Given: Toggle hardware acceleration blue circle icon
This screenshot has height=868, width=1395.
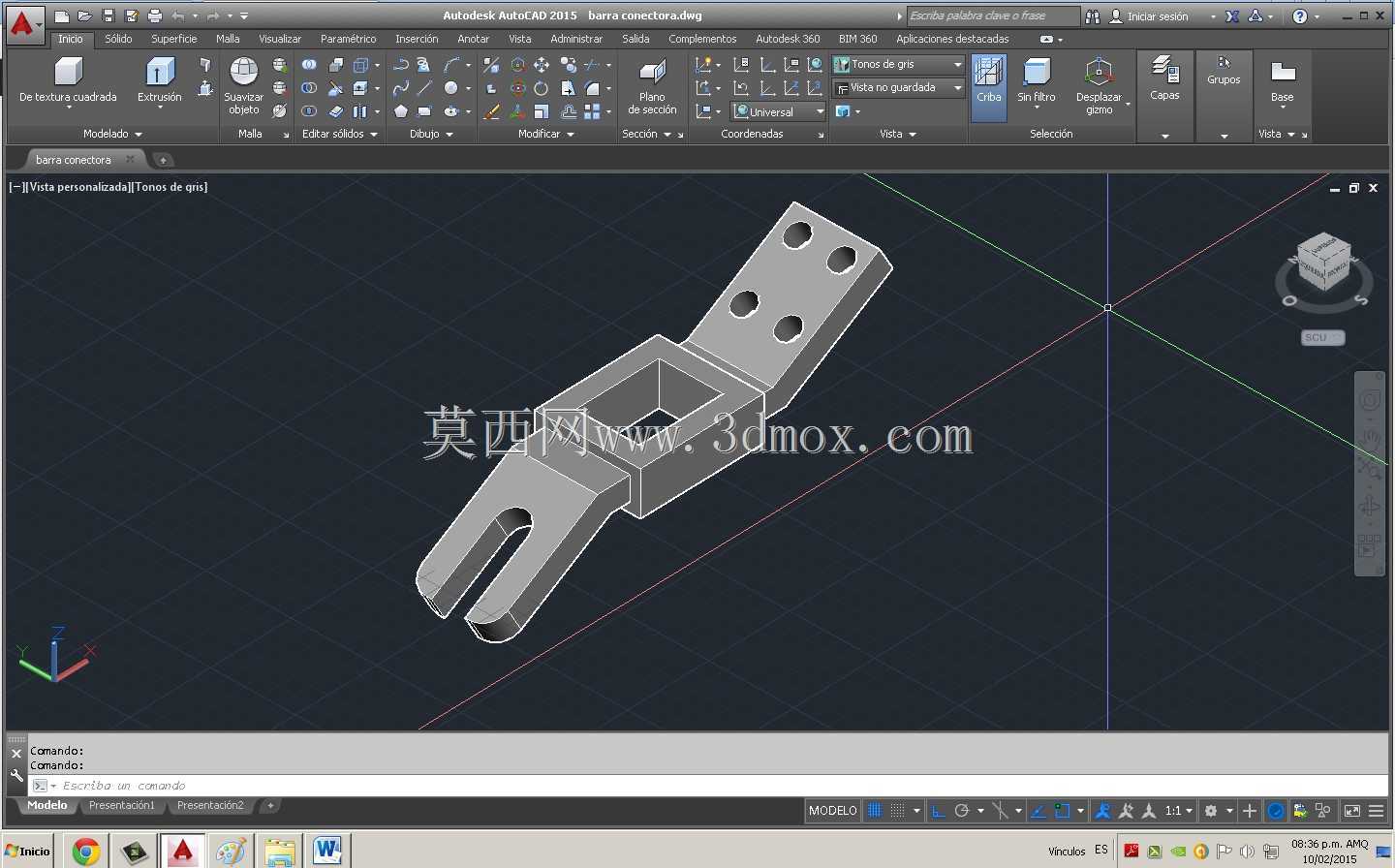Looking at the screenshot, I should [x=1276, y=811].
